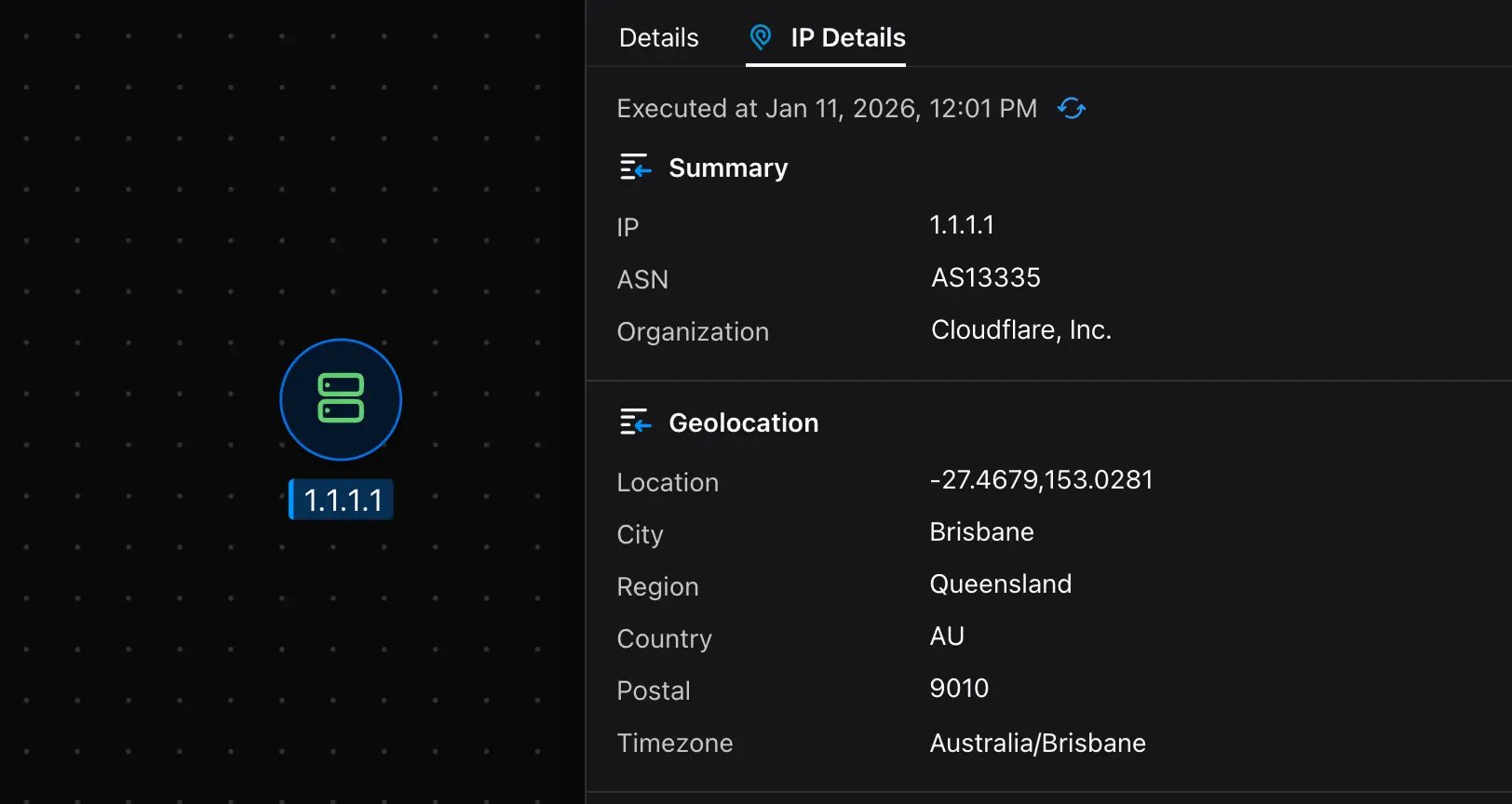Click the Timezone field label
Image resolution: width=1512 pixels, height=804 pixels.
[675, 743]
